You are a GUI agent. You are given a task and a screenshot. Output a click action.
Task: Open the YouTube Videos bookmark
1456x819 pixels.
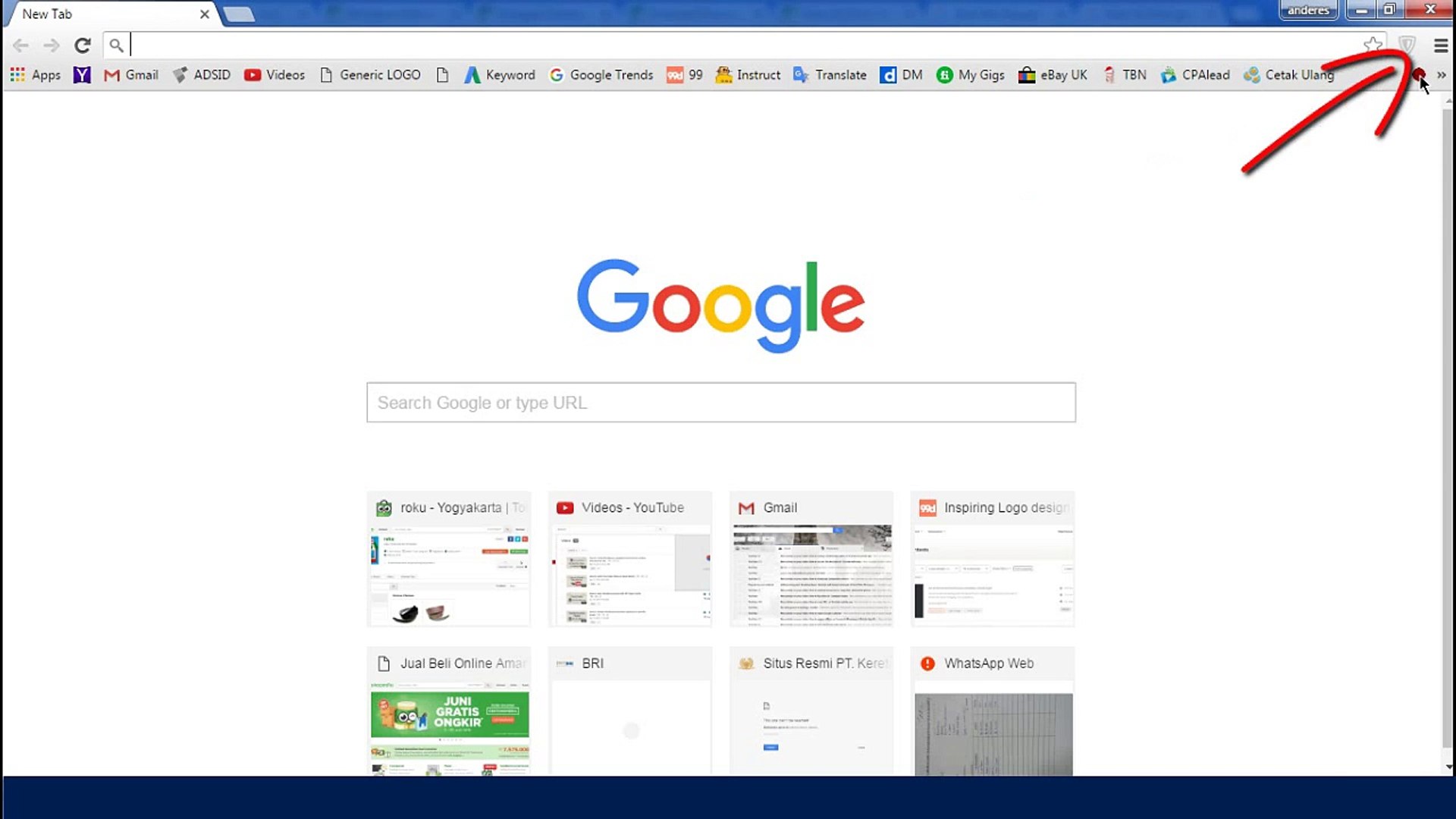click(274, 74)
